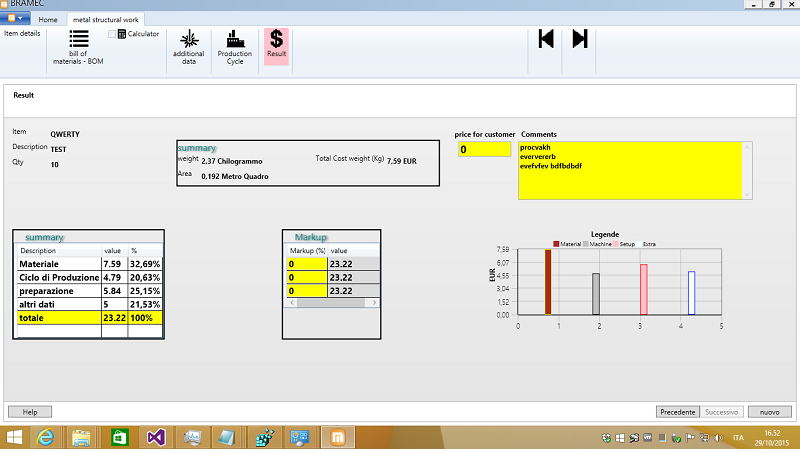Click the Item details group label
800x449 pixels.
[22, 33]
